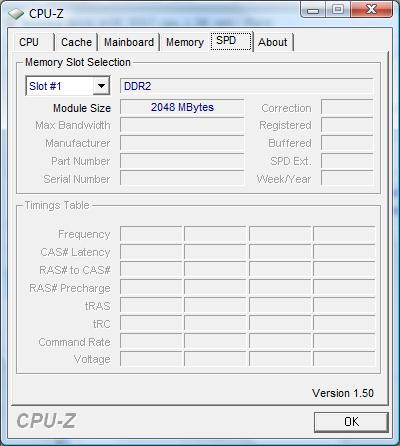
Task: Go to the About tab
Action: 273,42
